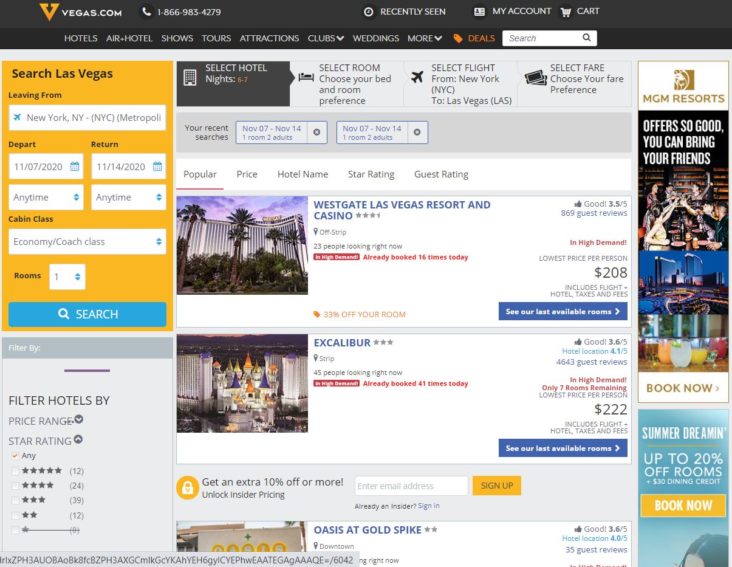Screen dimensions: 732x567
Task: Click the Leaving From city field
Action: point(87,117)
